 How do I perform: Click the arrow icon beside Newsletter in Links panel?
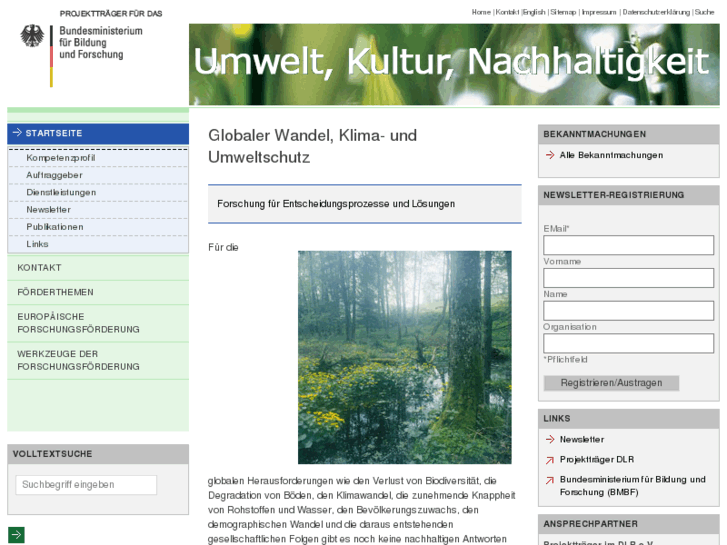coord(550,439)
